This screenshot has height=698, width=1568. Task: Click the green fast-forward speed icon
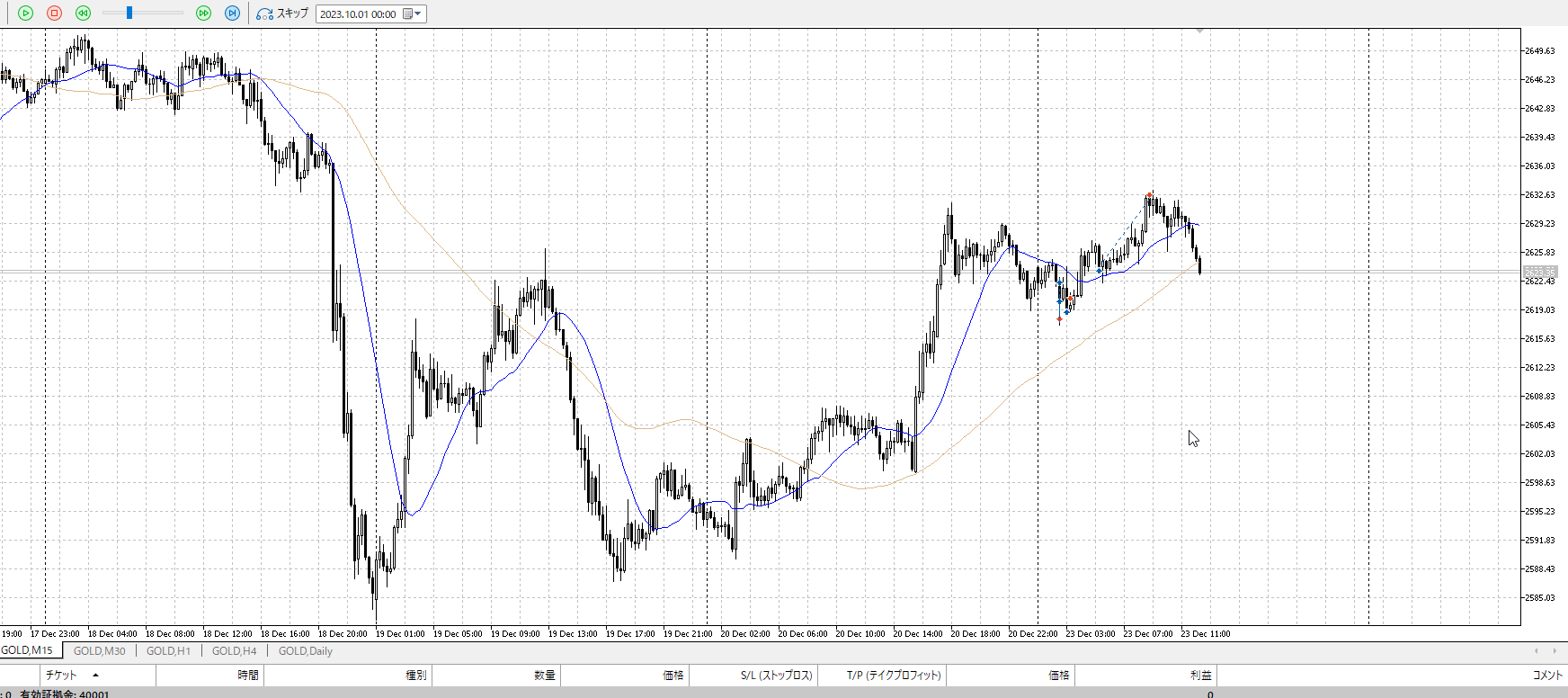(203, 13)
